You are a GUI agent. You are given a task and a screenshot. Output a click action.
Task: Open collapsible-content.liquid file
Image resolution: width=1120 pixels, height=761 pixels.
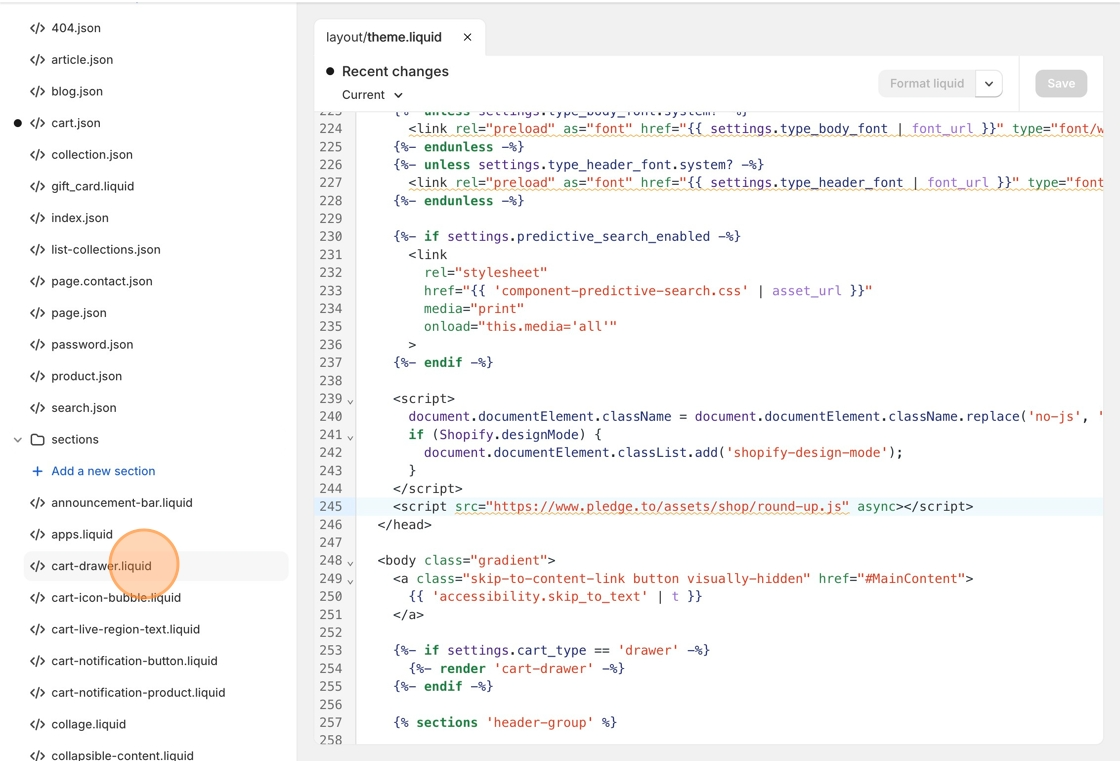pyautogui.click(x=122, y=755)
